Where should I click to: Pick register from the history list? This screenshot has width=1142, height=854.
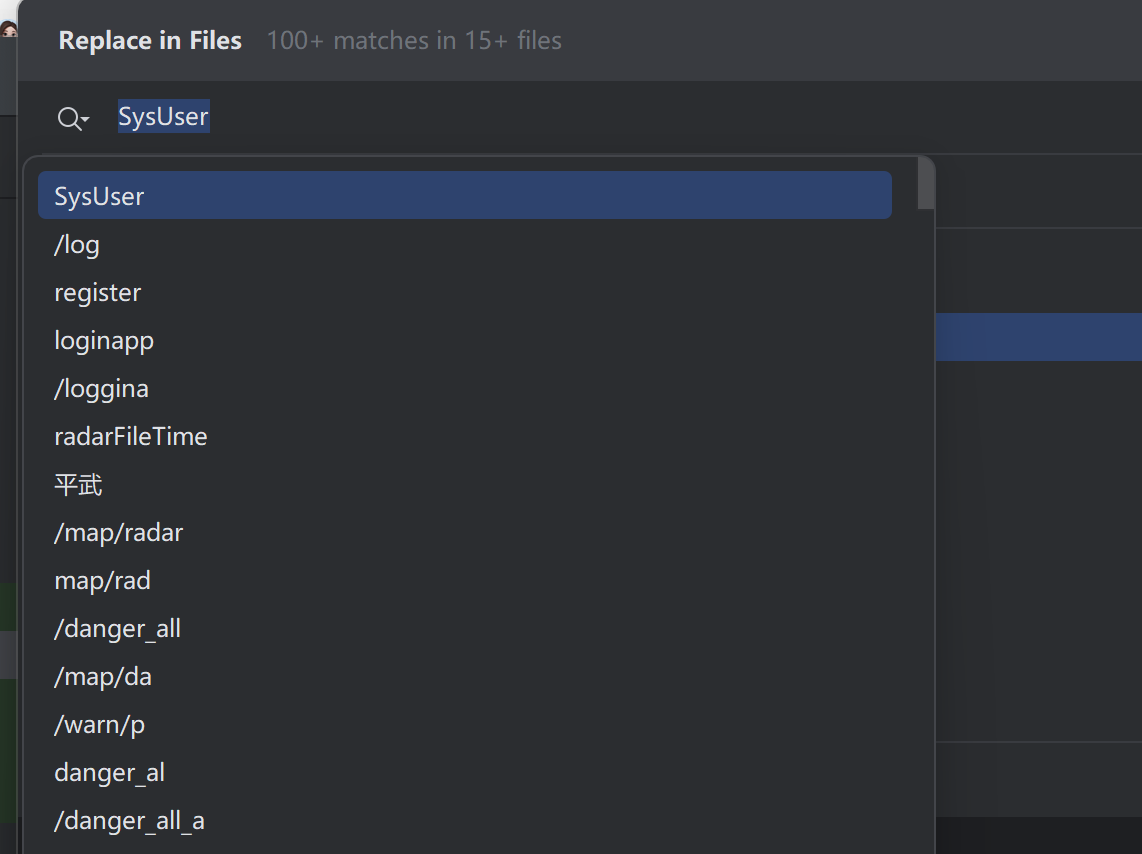pos(465,292)
